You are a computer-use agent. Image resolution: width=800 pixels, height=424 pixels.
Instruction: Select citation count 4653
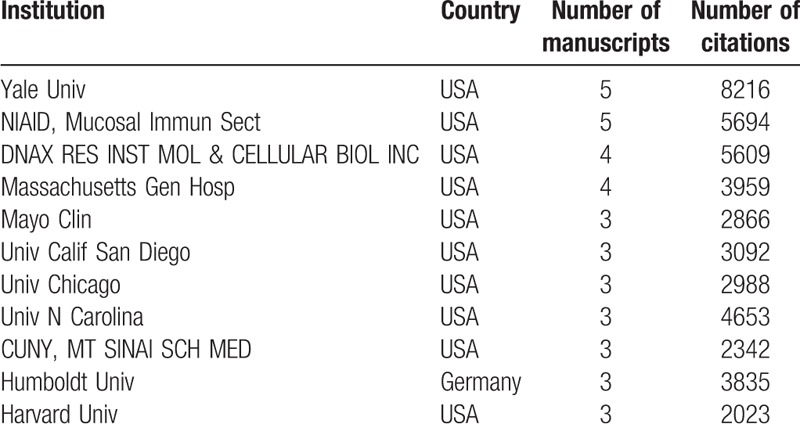[745, 317]
